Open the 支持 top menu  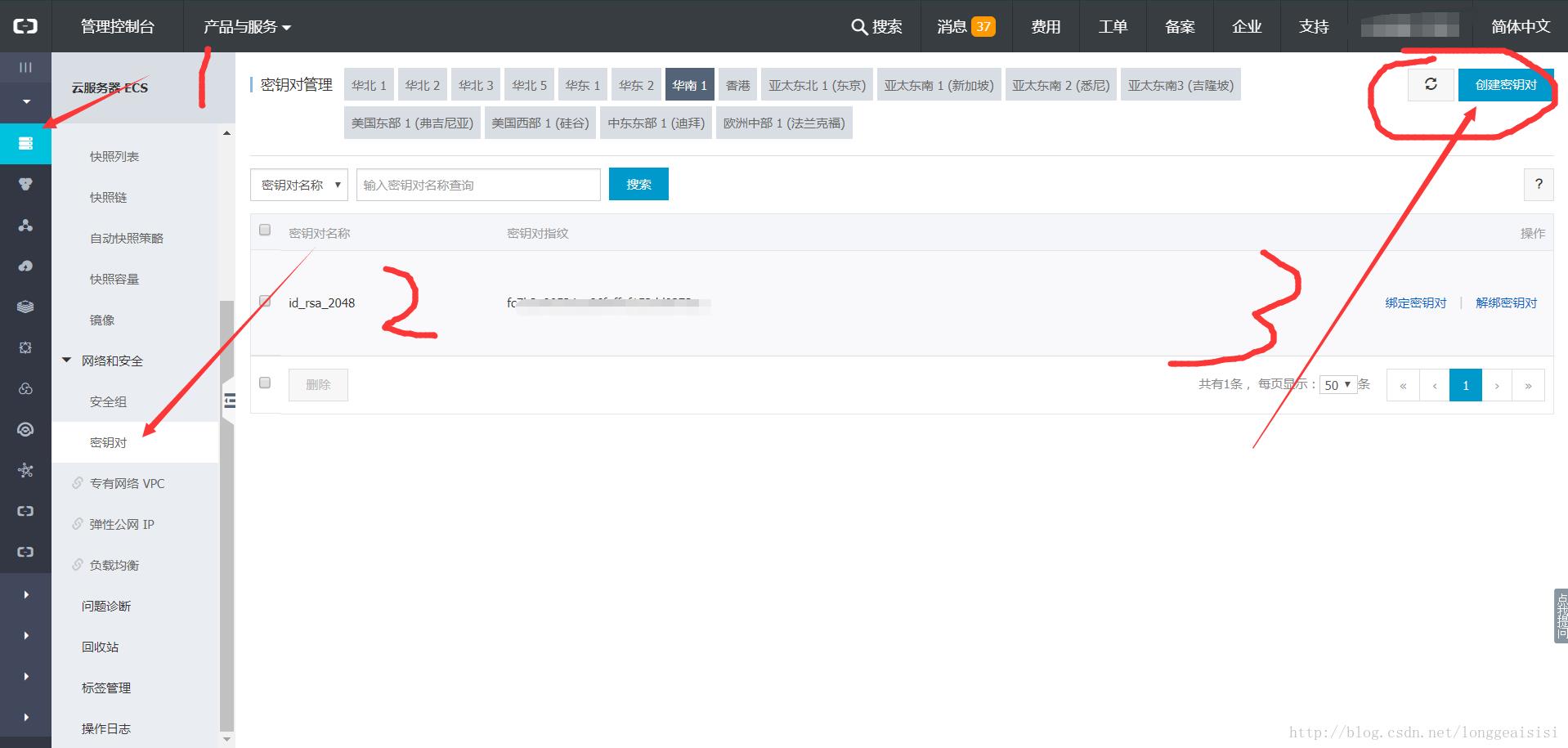pos(1314,27)
